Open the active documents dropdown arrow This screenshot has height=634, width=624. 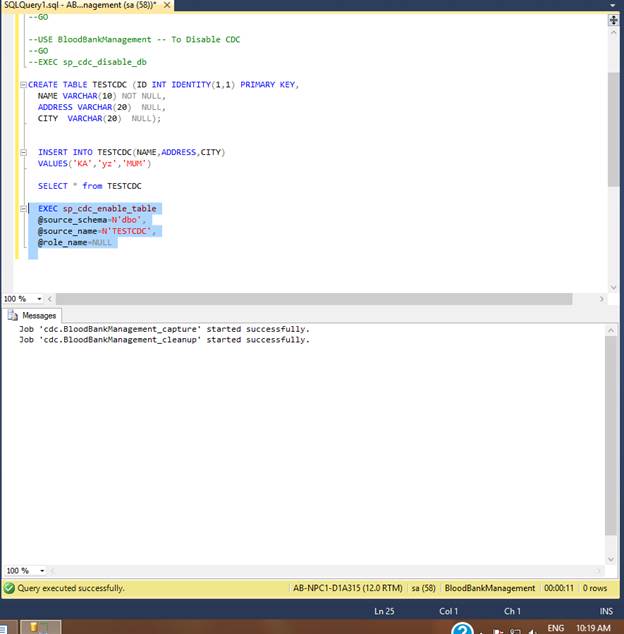pyautogui.click(x=613, y=5)
